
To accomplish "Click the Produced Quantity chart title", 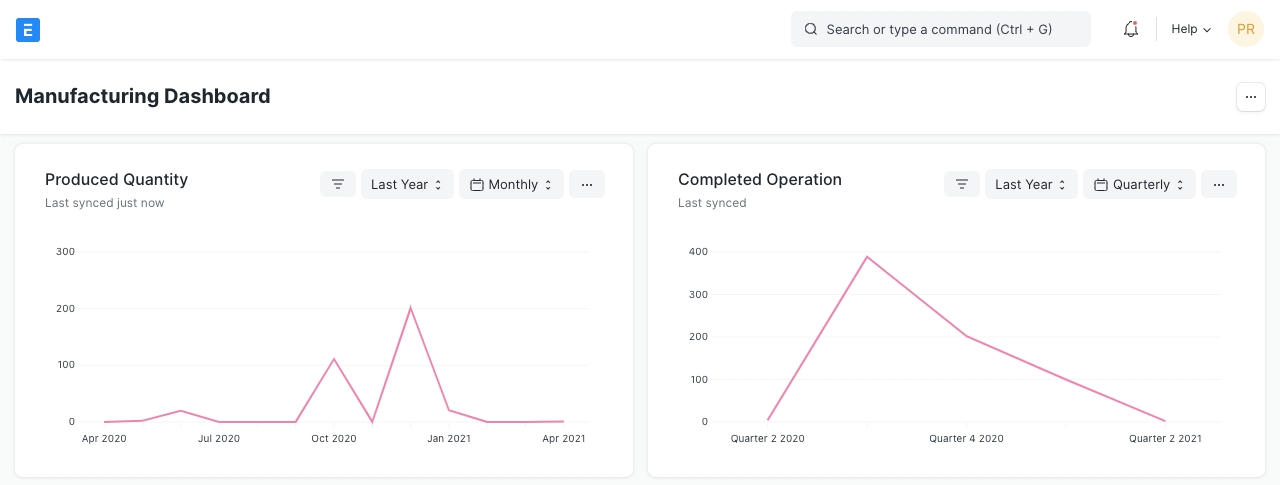I will 116,180.
